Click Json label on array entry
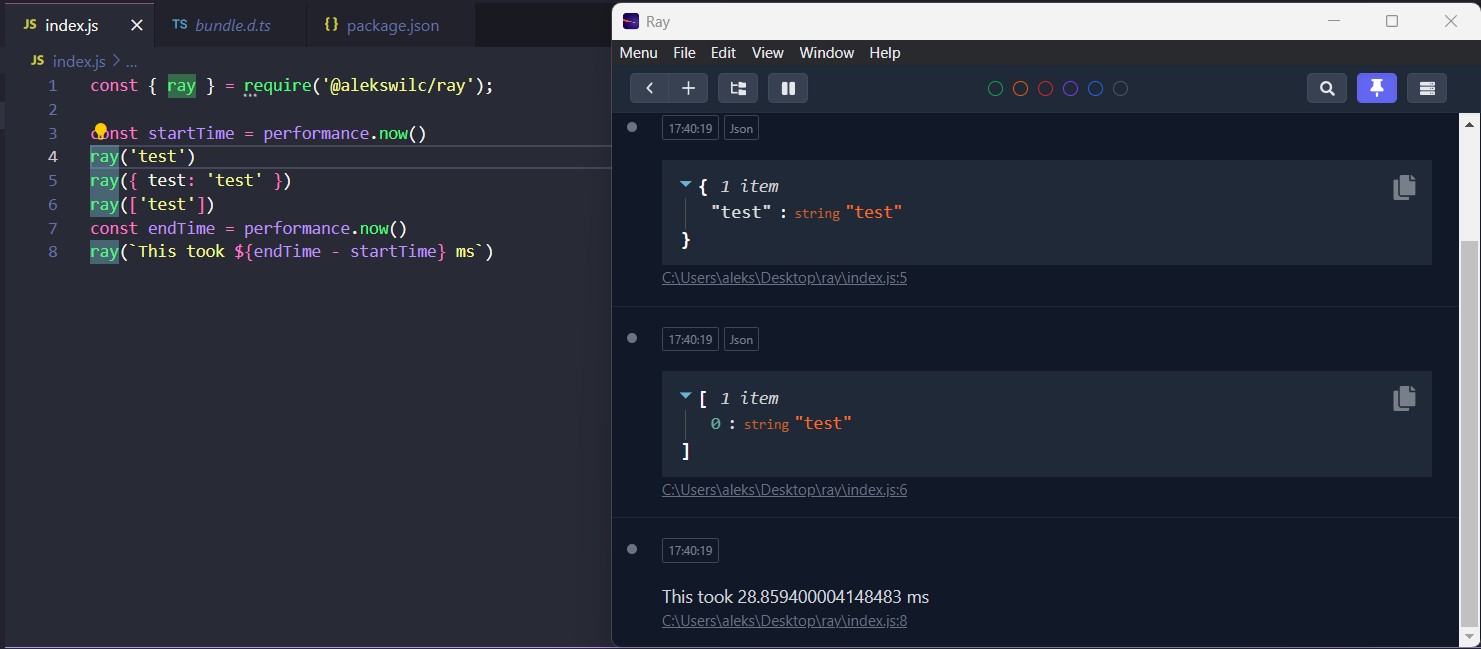This screenshot has width=1481, height=649. coord(741,340)
